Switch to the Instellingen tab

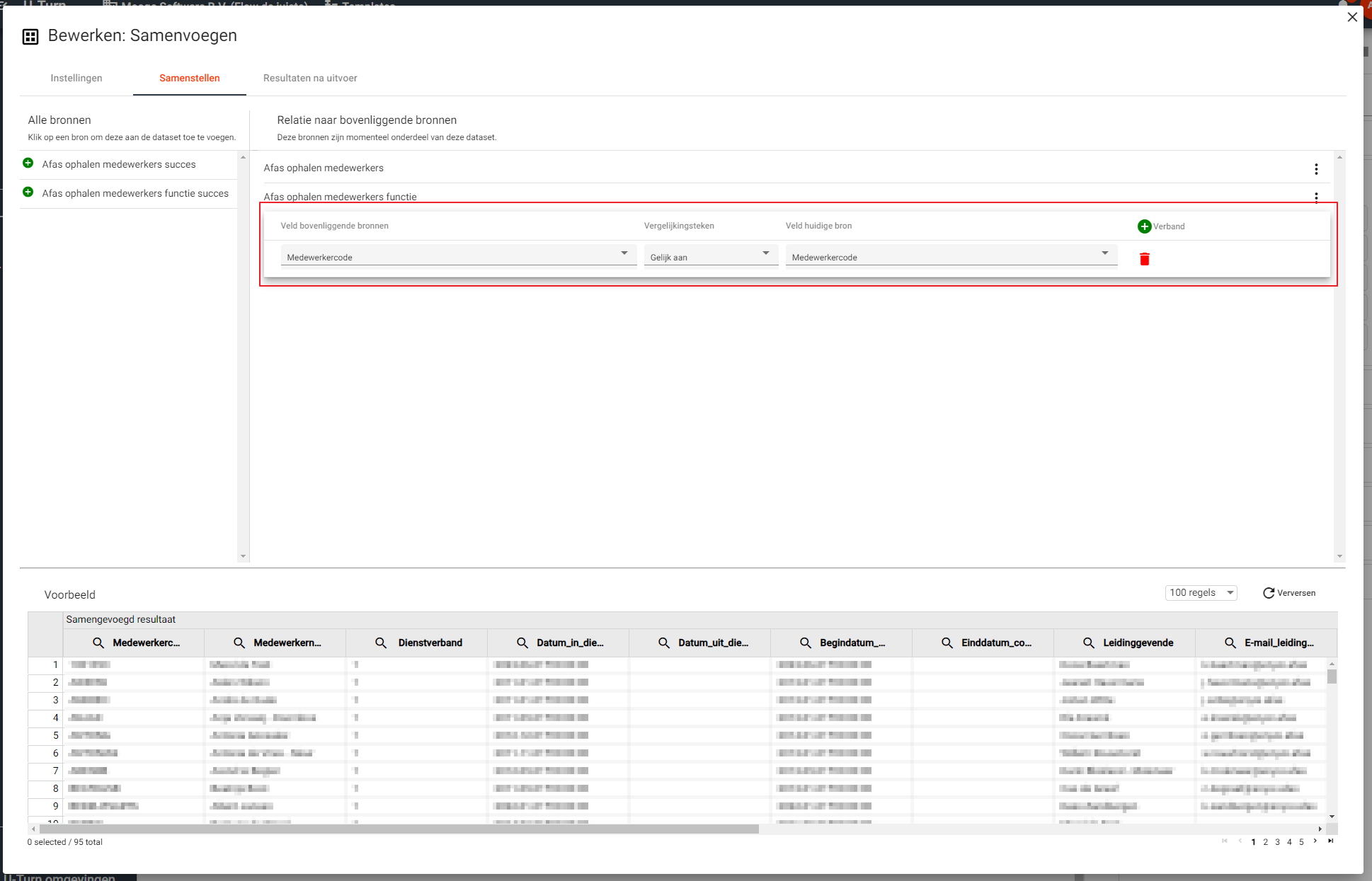click(x=76, y=78)
